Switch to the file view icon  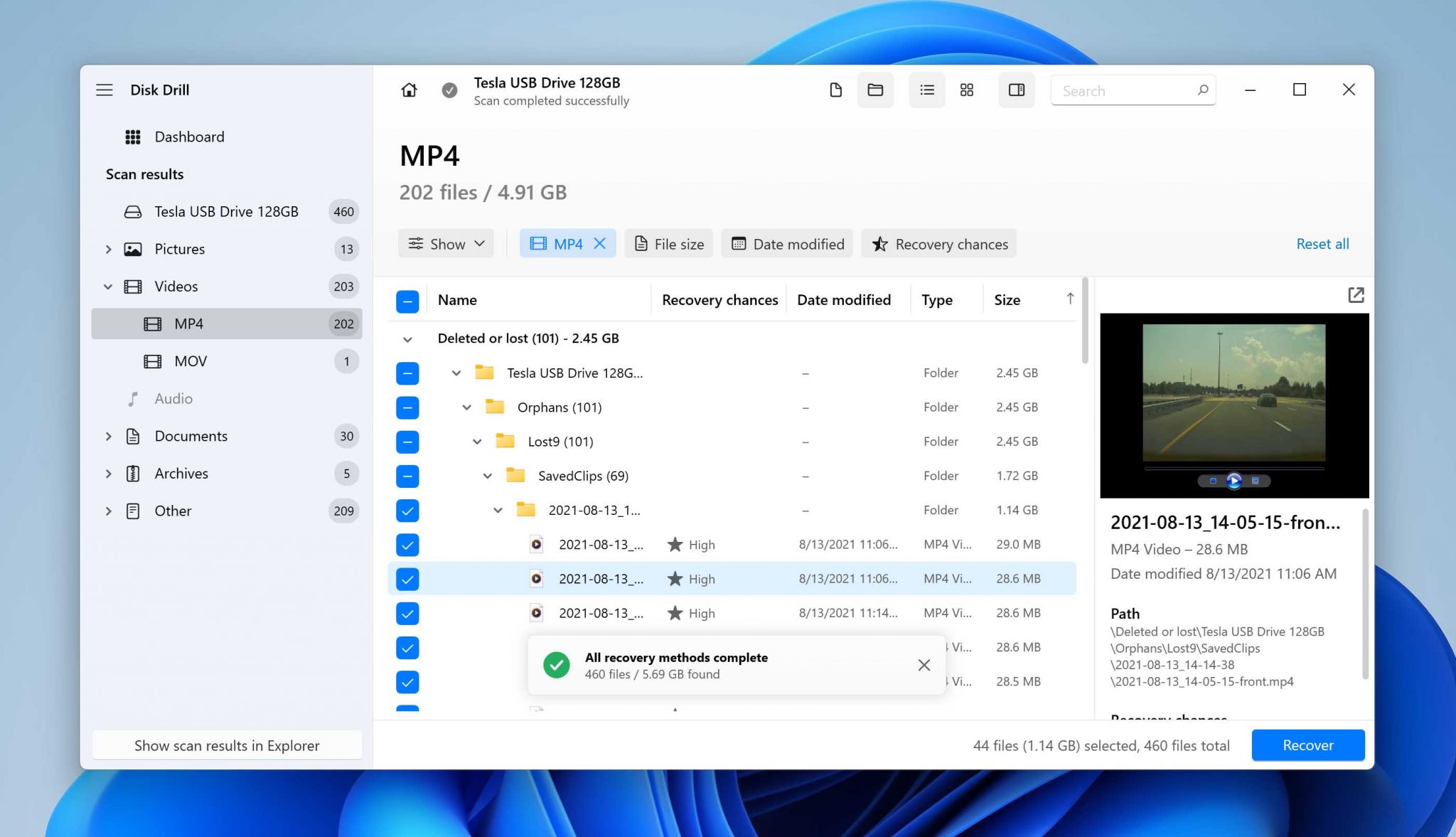[836, 90]
